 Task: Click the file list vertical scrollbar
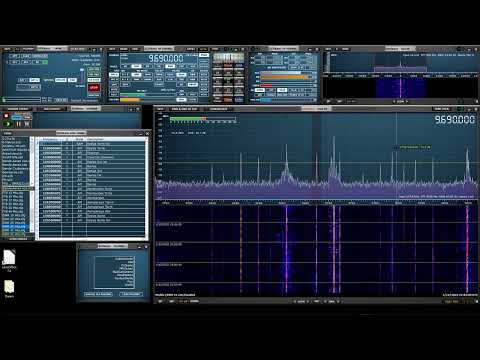coord(32,184)
